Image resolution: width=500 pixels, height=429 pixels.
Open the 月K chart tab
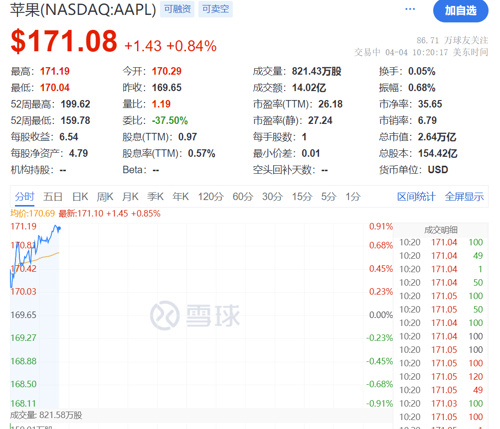pyautogui.click(x=130, y=197)
